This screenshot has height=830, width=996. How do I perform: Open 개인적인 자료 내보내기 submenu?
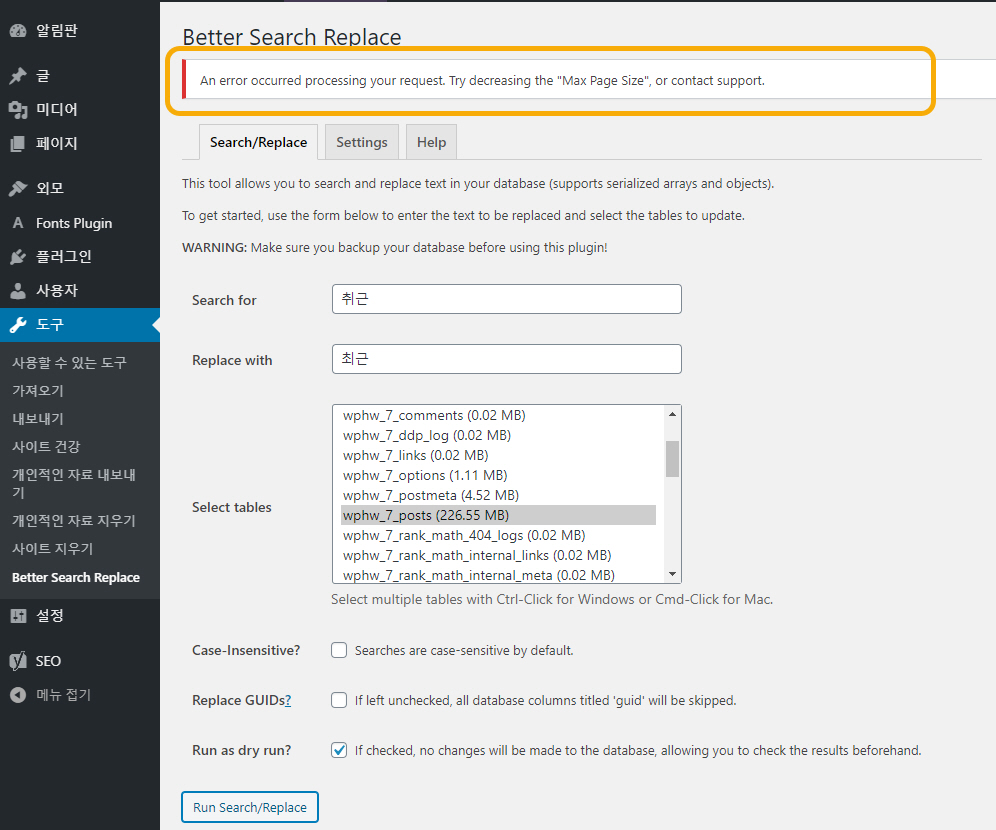pyautogui.click(x=74, y=483)
